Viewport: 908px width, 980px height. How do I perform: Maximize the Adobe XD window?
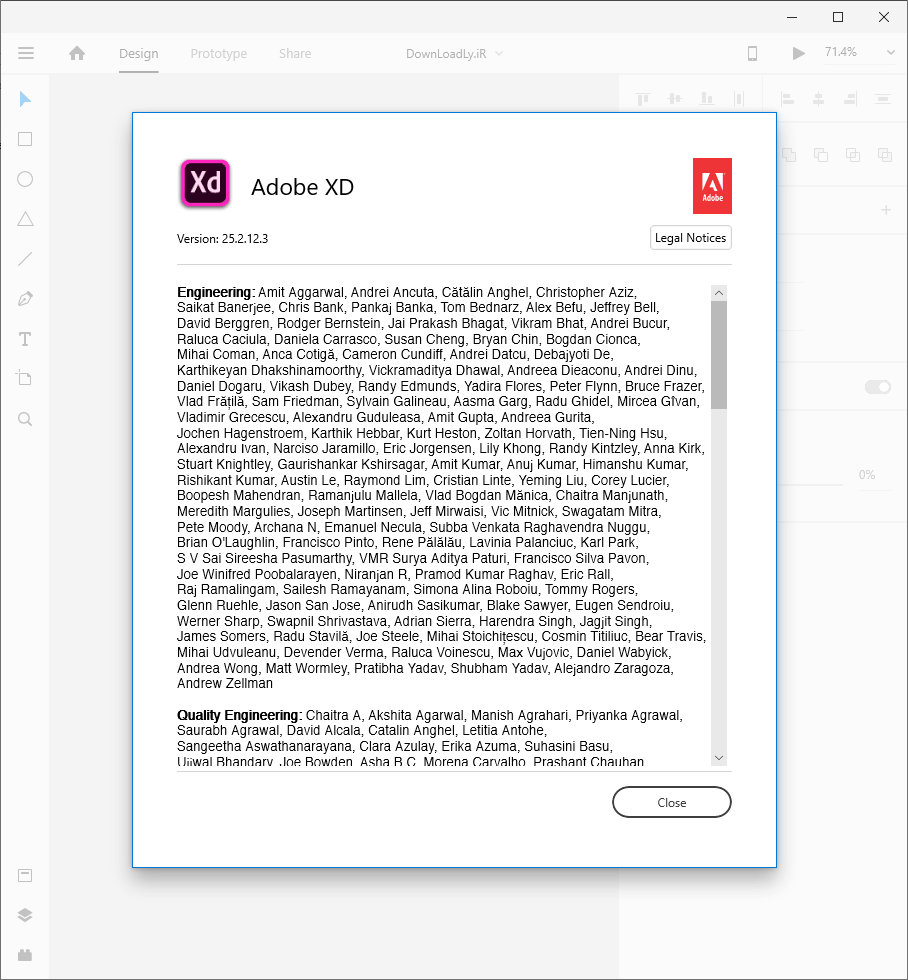click(838, 17)
